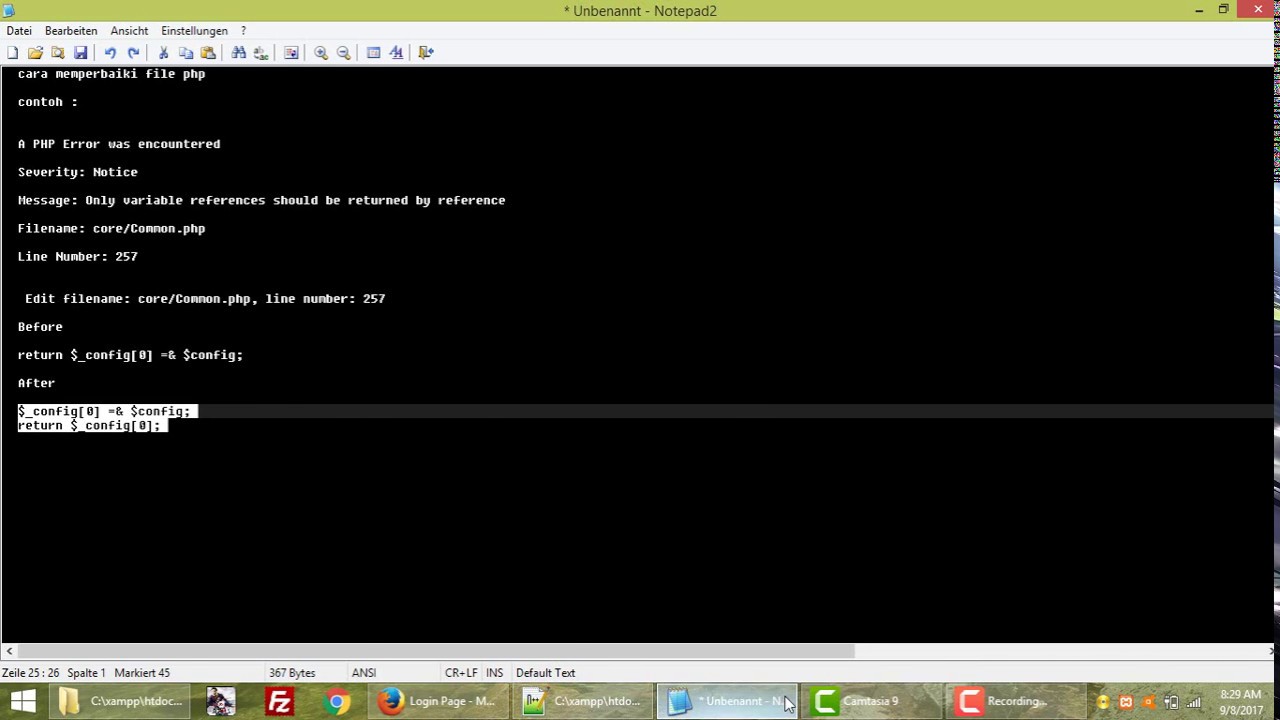Click the Markiert 45 status entry
The image size is (1280, 720).
point(142,673)
